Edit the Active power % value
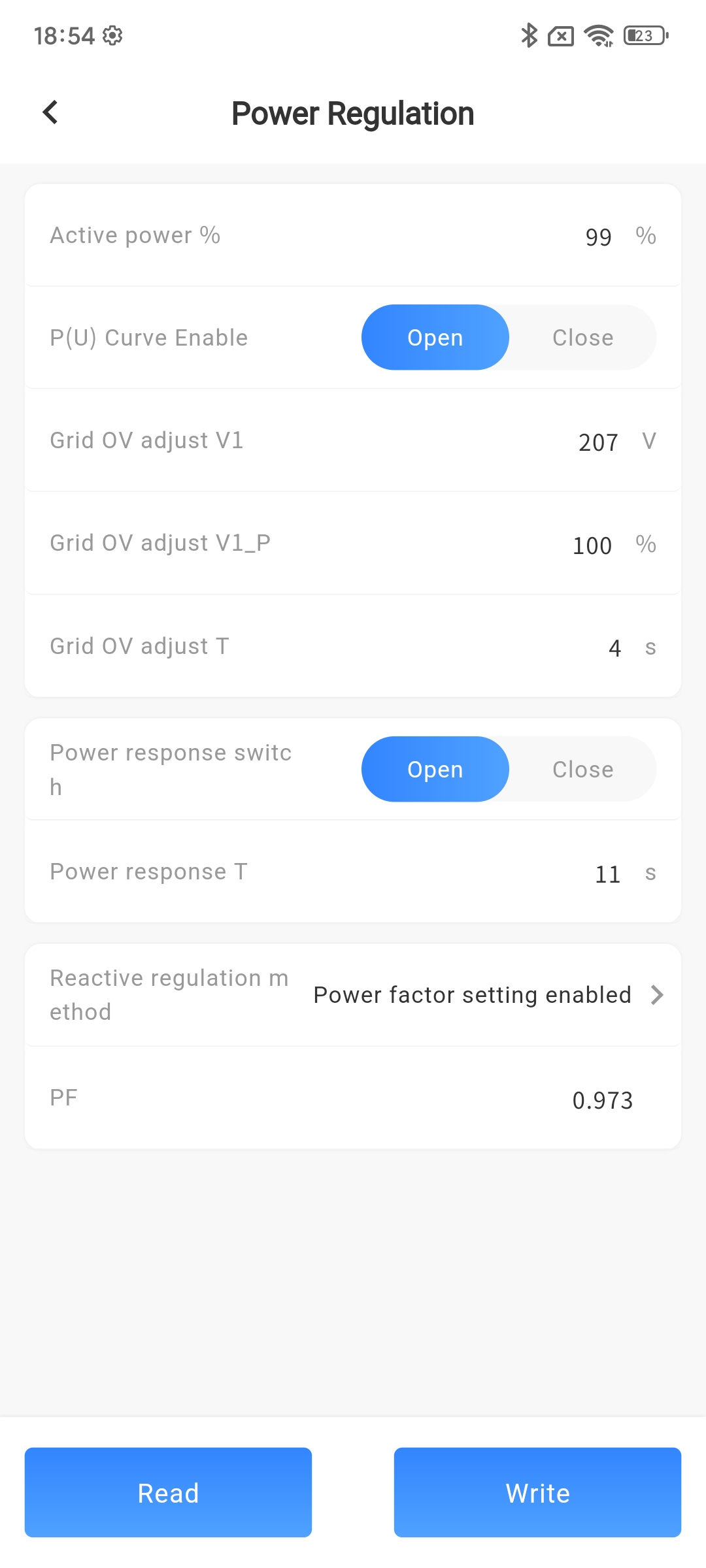Viewport: 706px width, 1568px height. click(598, 237)
